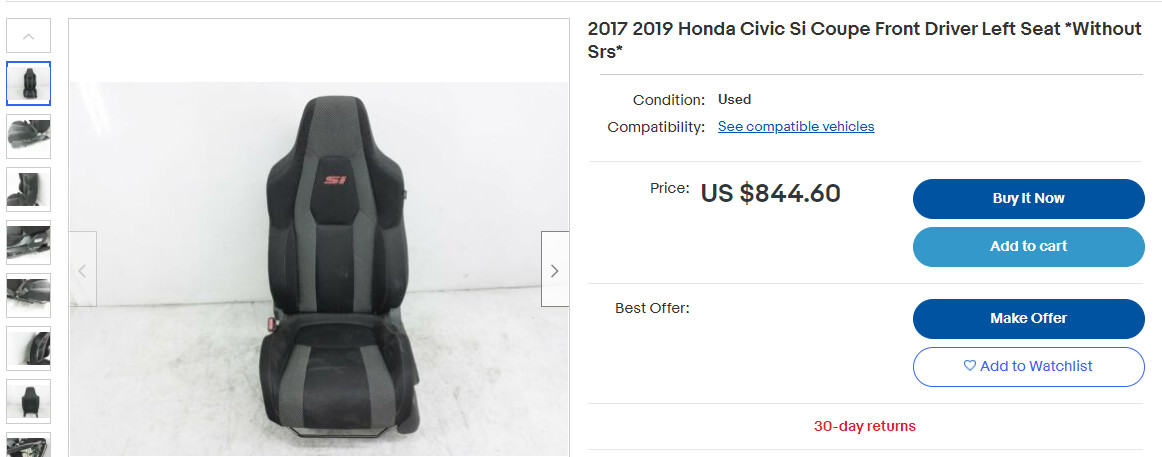Select the third seat thumbnail
The width and height of the screenshot is (1162, 457).
coord(29,190)
